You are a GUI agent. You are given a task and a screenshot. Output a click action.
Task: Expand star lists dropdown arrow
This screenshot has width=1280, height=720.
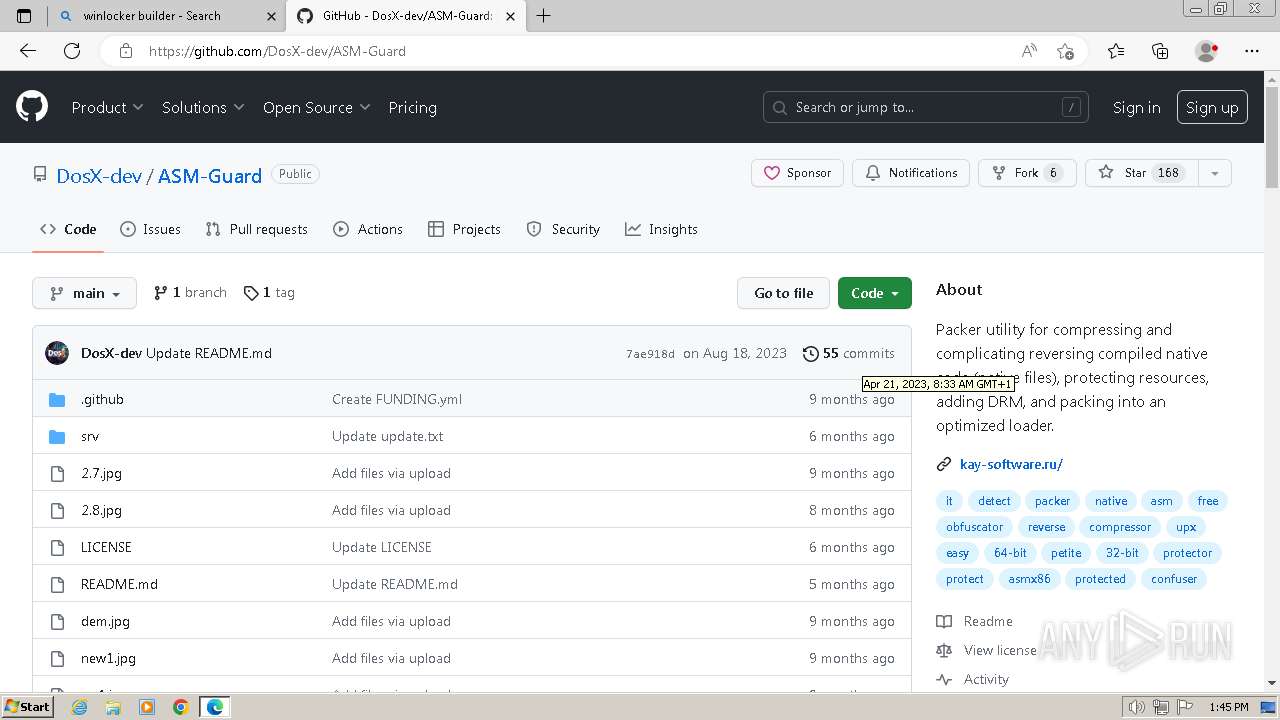tap(1214, 173)
